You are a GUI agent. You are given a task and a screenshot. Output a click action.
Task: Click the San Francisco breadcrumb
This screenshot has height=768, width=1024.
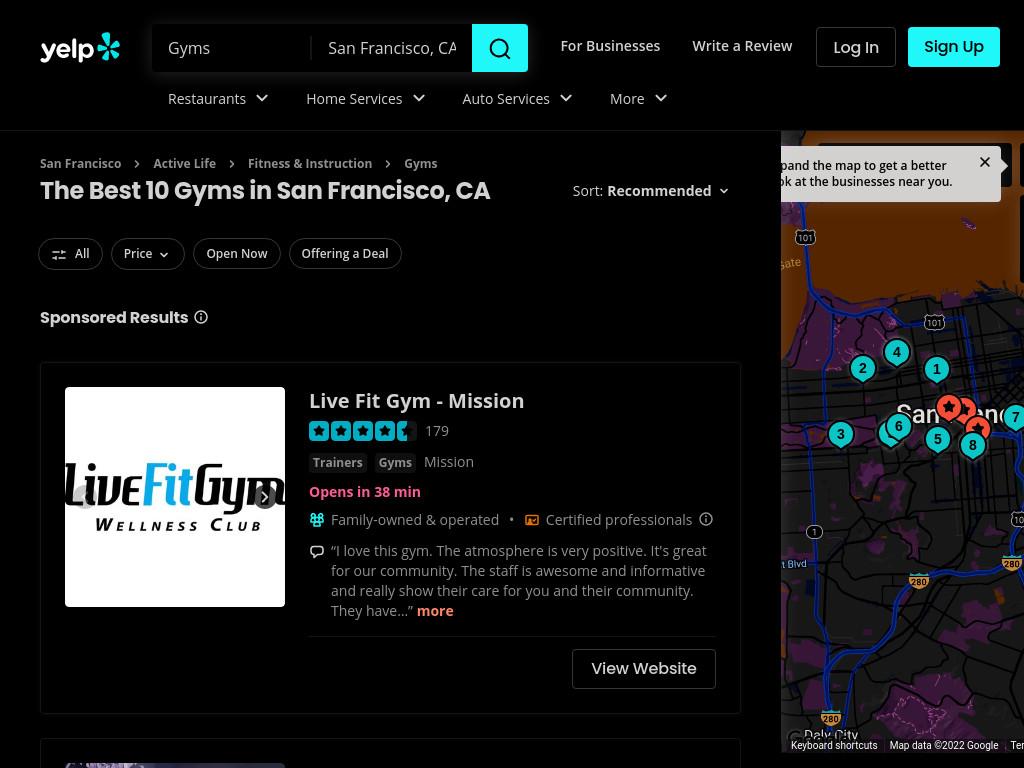click(x=80, y=163)
